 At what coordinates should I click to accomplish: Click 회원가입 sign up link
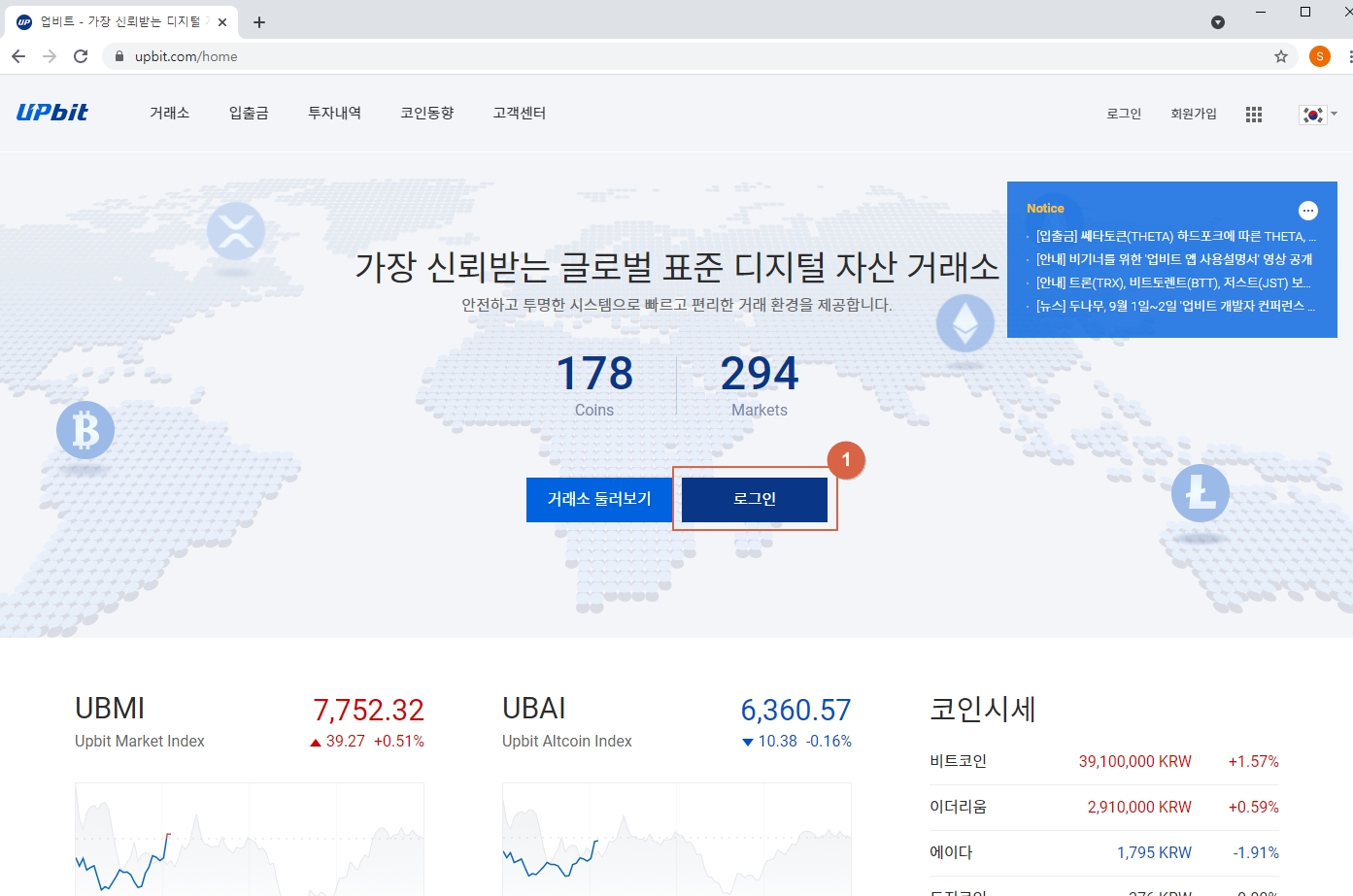pos(1194,114)
